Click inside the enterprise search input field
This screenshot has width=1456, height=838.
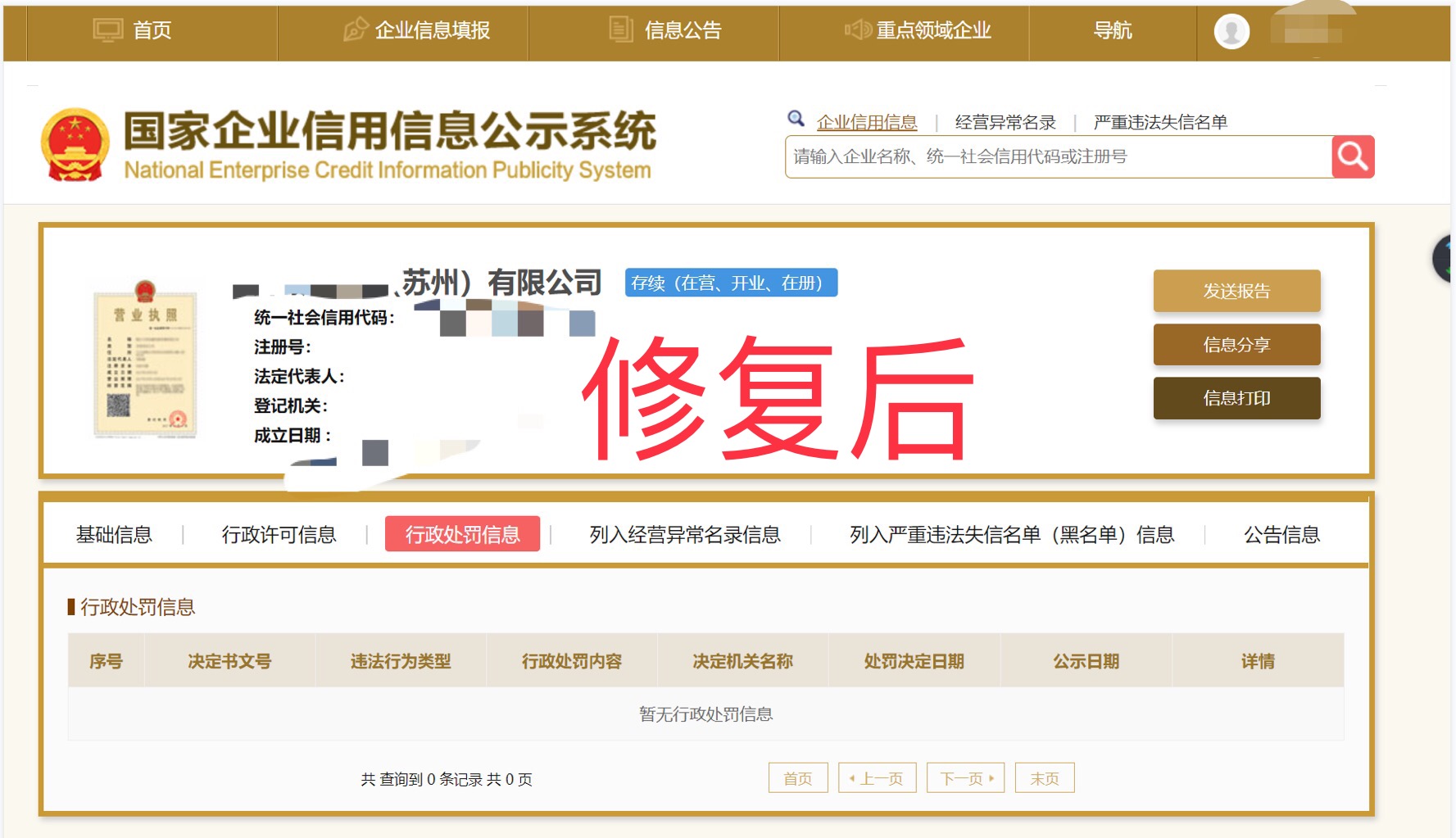pyautogui.click(x=1024, y=156)
